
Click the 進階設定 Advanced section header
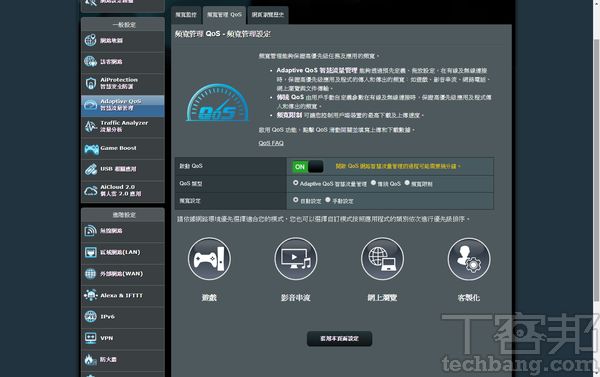[x=123, y=215]
